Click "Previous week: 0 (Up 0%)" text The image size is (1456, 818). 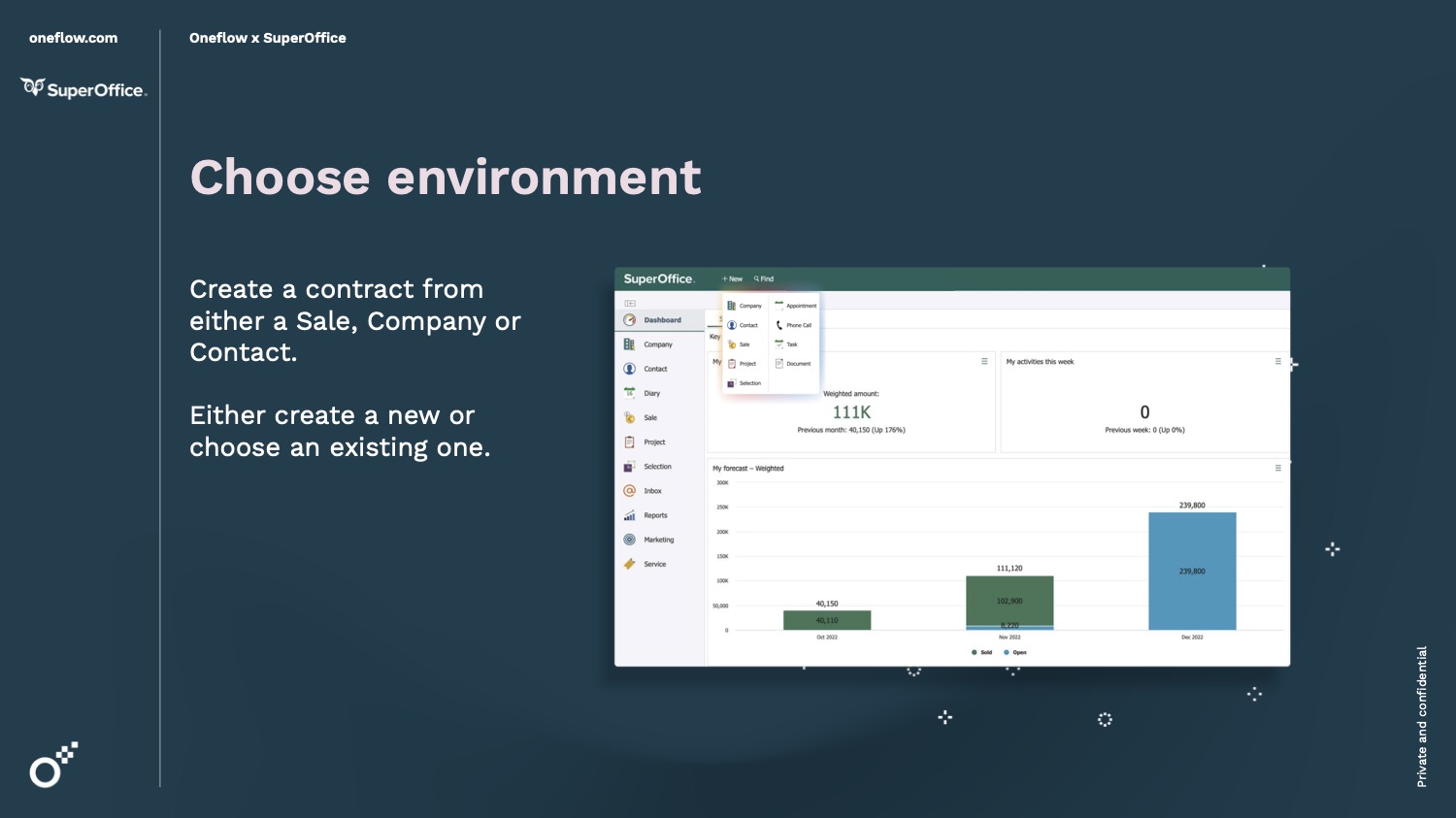click(1144, 430)
